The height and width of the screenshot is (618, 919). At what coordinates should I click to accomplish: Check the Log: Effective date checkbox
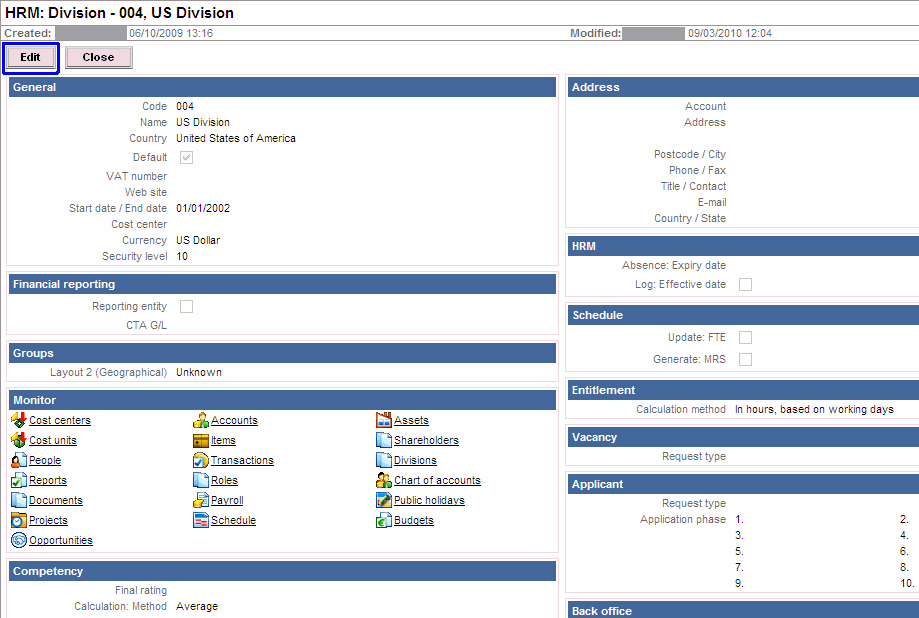click(745, 284)
